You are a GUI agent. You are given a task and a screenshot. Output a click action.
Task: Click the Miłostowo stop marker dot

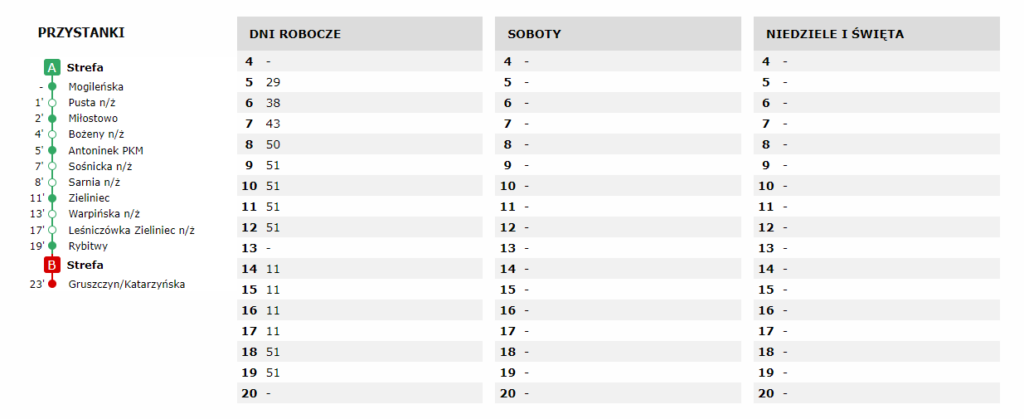[52, 118]
